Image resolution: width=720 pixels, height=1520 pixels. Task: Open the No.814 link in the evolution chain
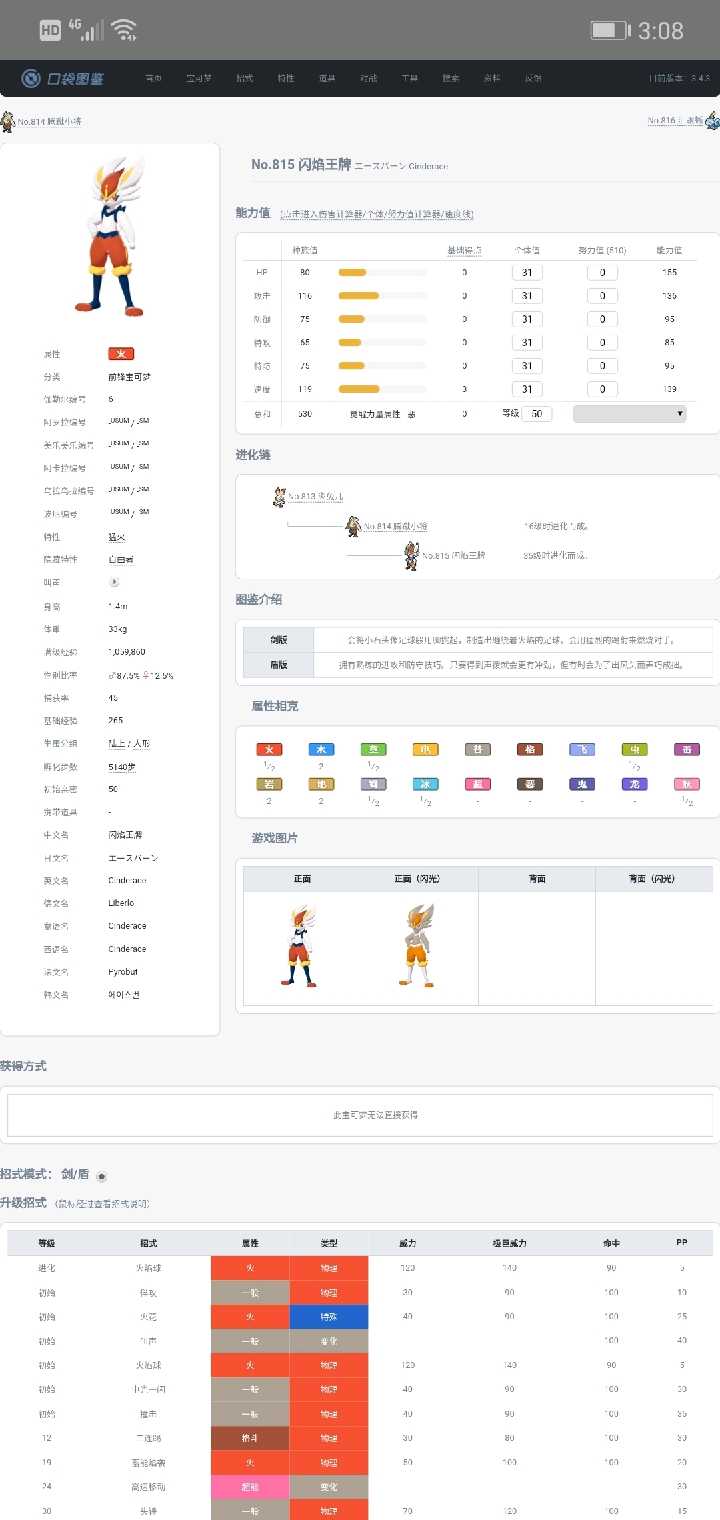(396, 526)
